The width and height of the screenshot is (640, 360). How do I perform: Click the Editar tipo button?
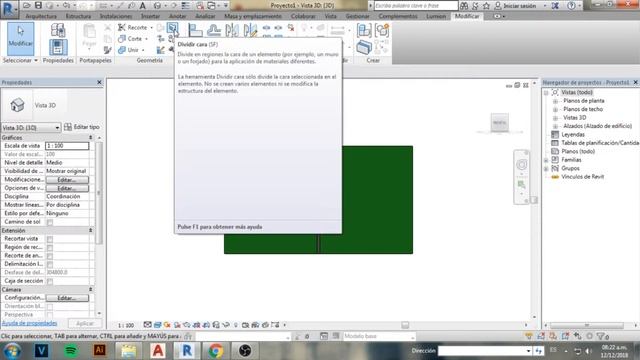(82, 127)
